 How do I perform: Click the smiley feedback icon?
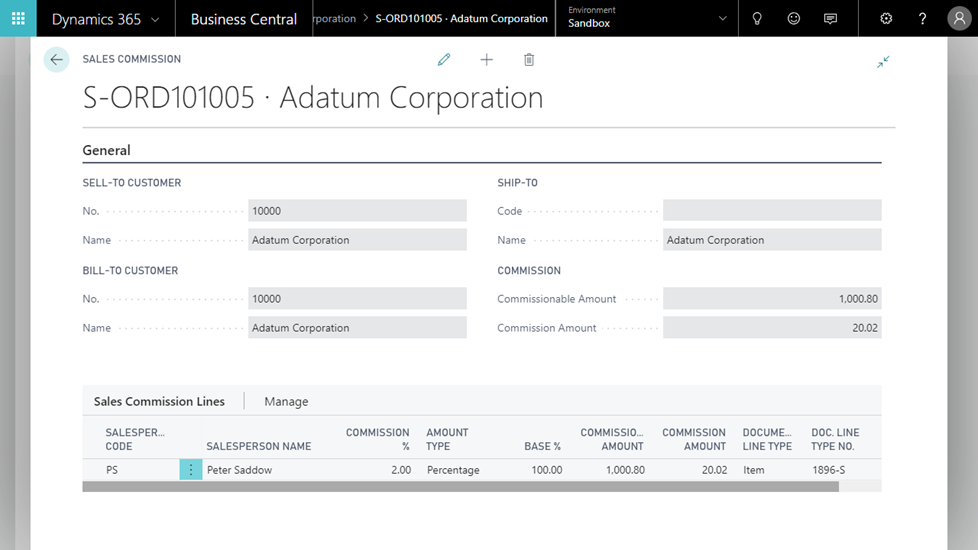pyautogui.click(x=793, y=19)
